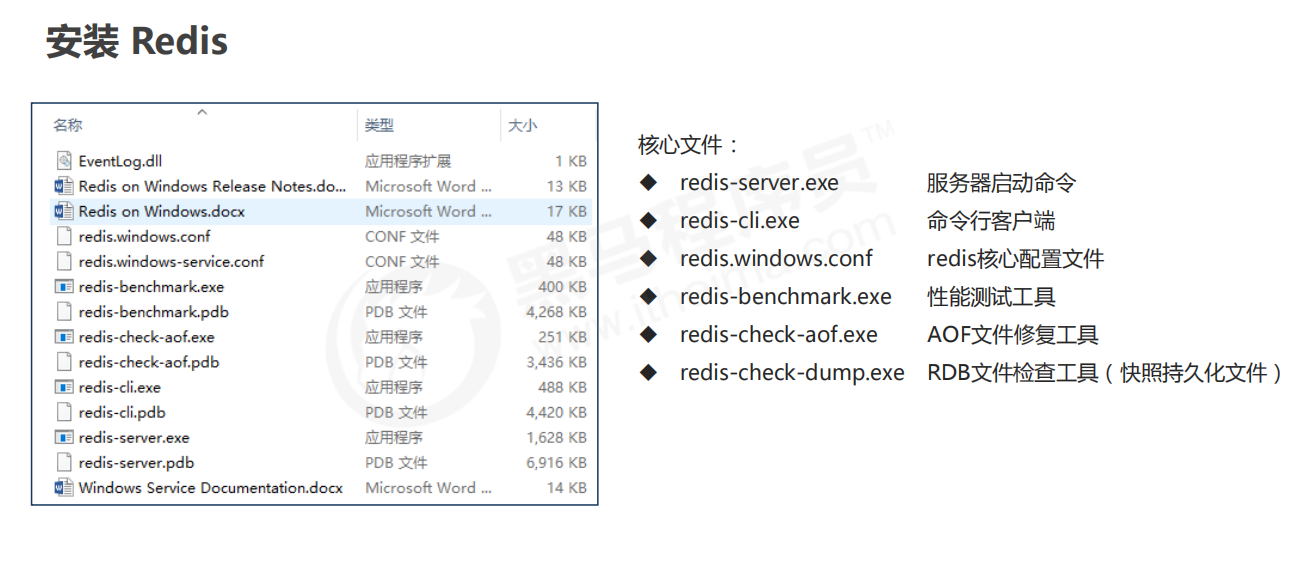Click the 命令行客户端 description
The width and height of the screenshot is (1311, 563).
(991, 221)
